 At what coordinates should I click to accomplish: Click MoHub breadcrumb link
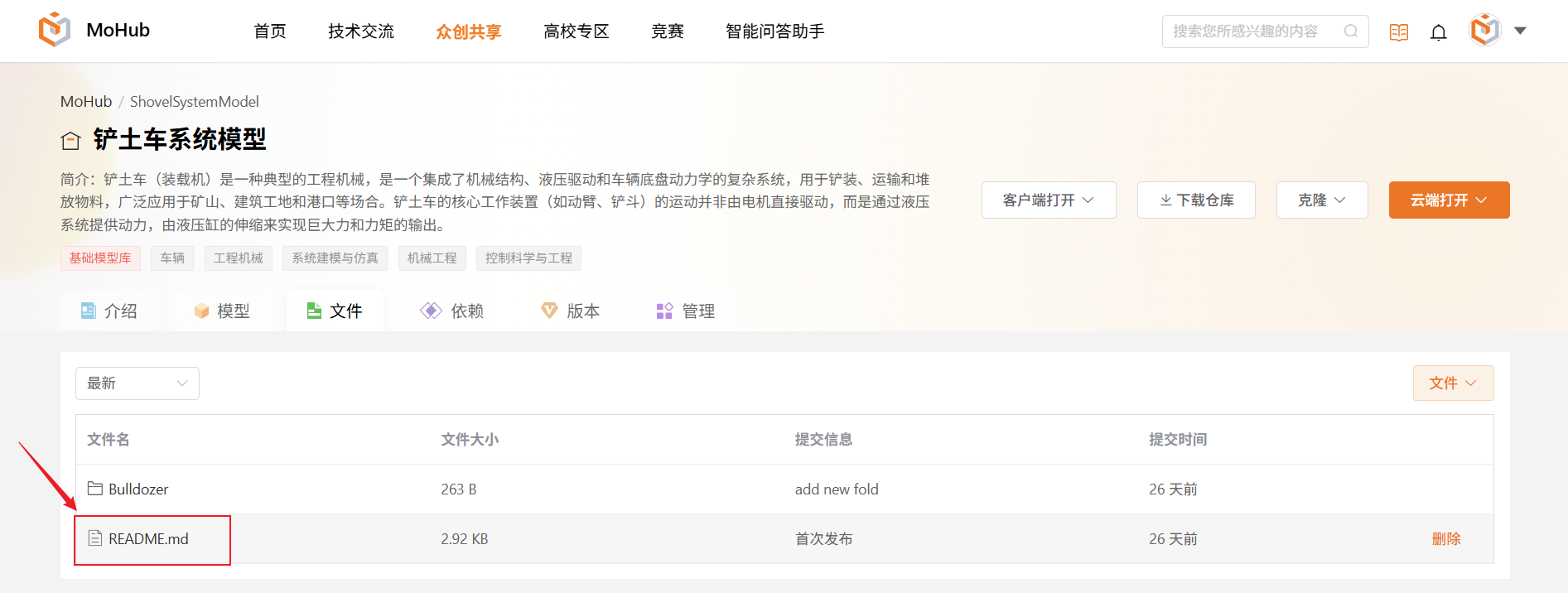pyautogui.click(x=86, y=101)
